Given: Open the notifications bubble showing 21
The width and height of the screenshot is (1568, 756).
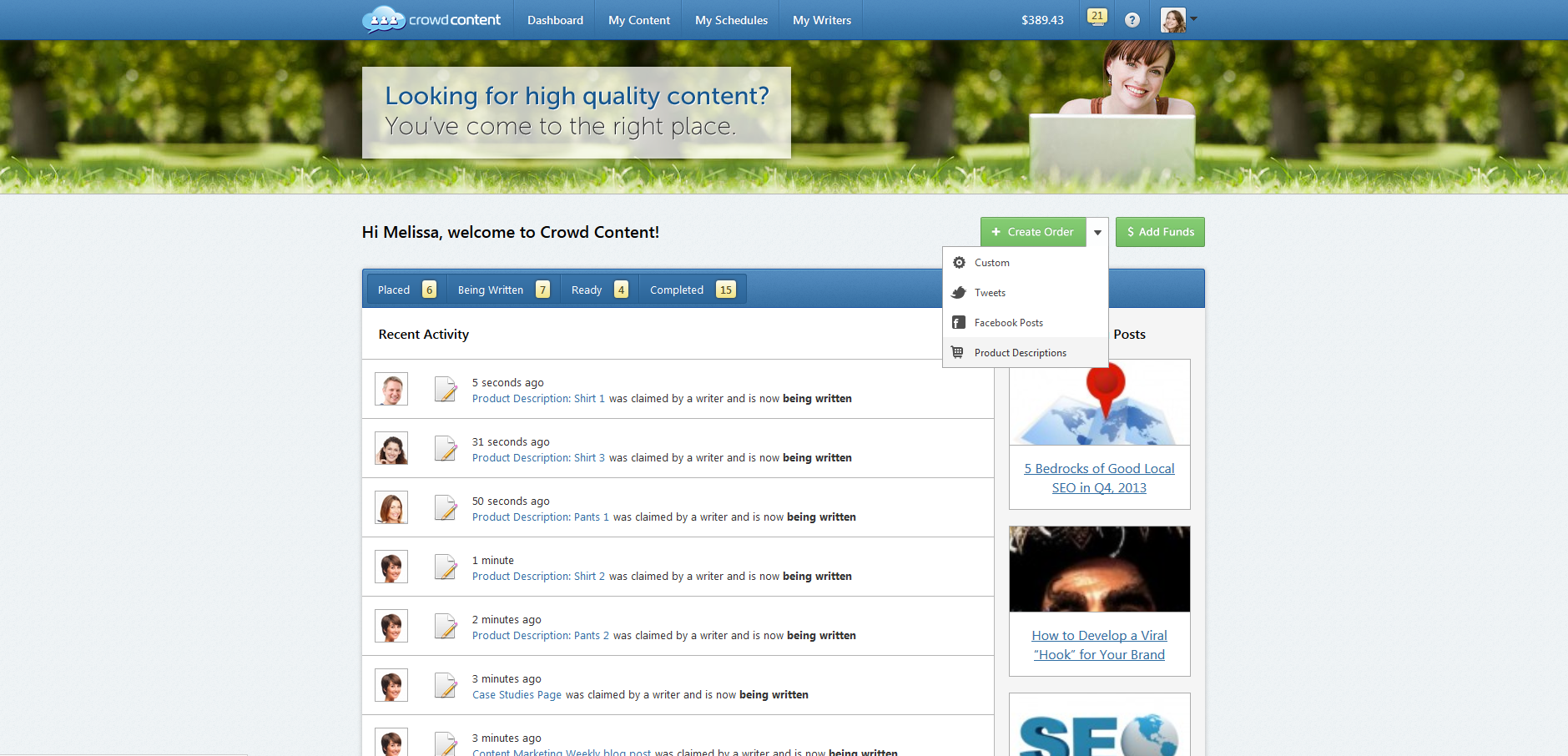Looking at the screenshot, I should [1097, 17].
